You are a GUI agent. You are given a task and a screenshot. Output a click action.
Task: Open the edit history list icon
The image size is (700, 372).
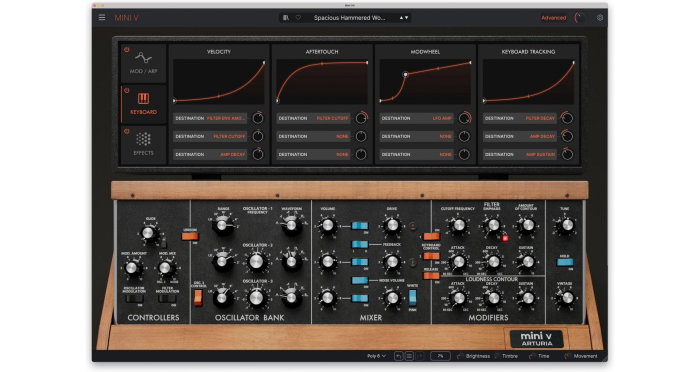409,356
